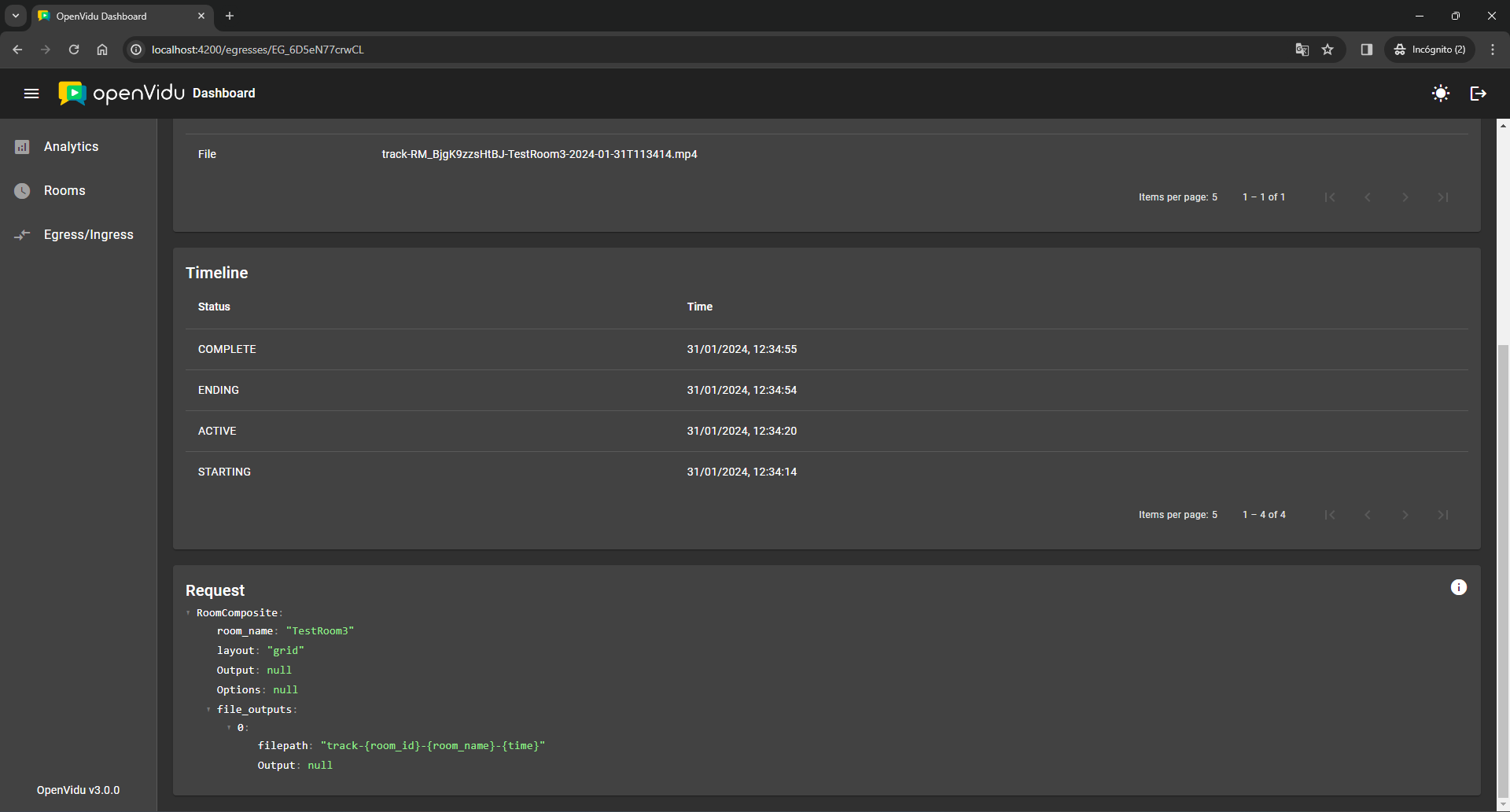Bookmark this page with star icon
The height and width of the screenshot is (812, 1510).
[x=1328, y=50]
